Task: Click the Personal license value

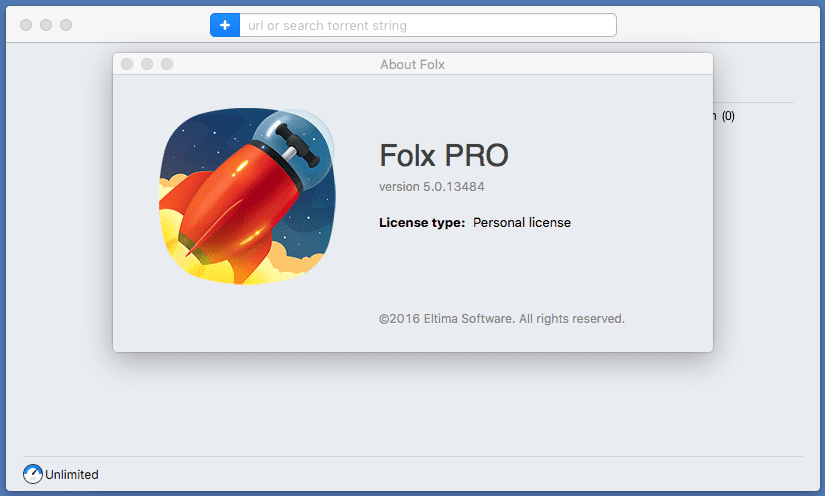Action: point(521,222)
